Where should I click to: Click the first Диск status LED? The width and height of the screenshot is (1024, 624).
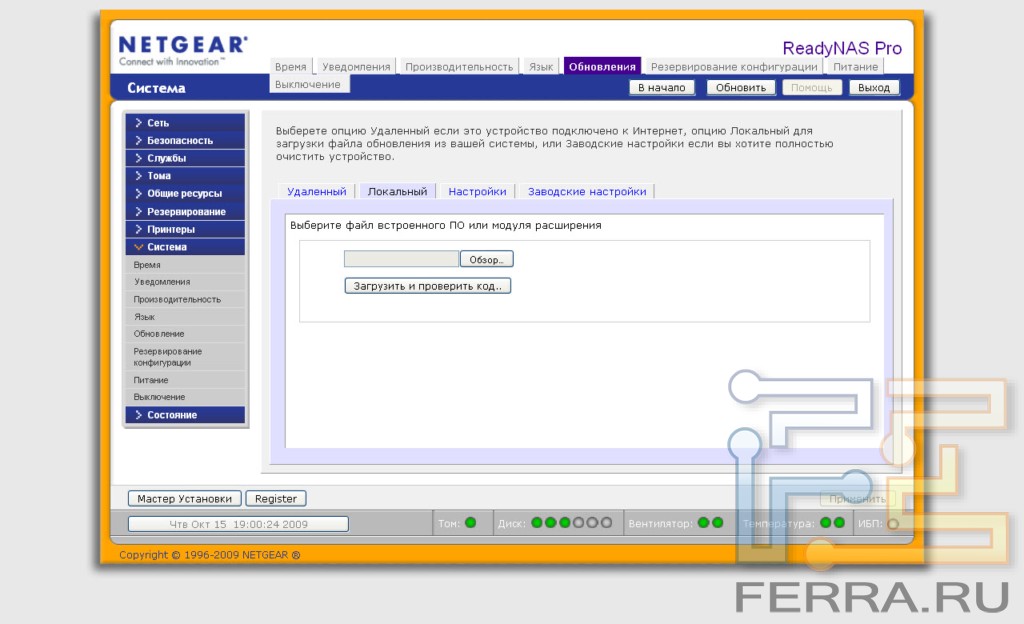tap(537, 523)
